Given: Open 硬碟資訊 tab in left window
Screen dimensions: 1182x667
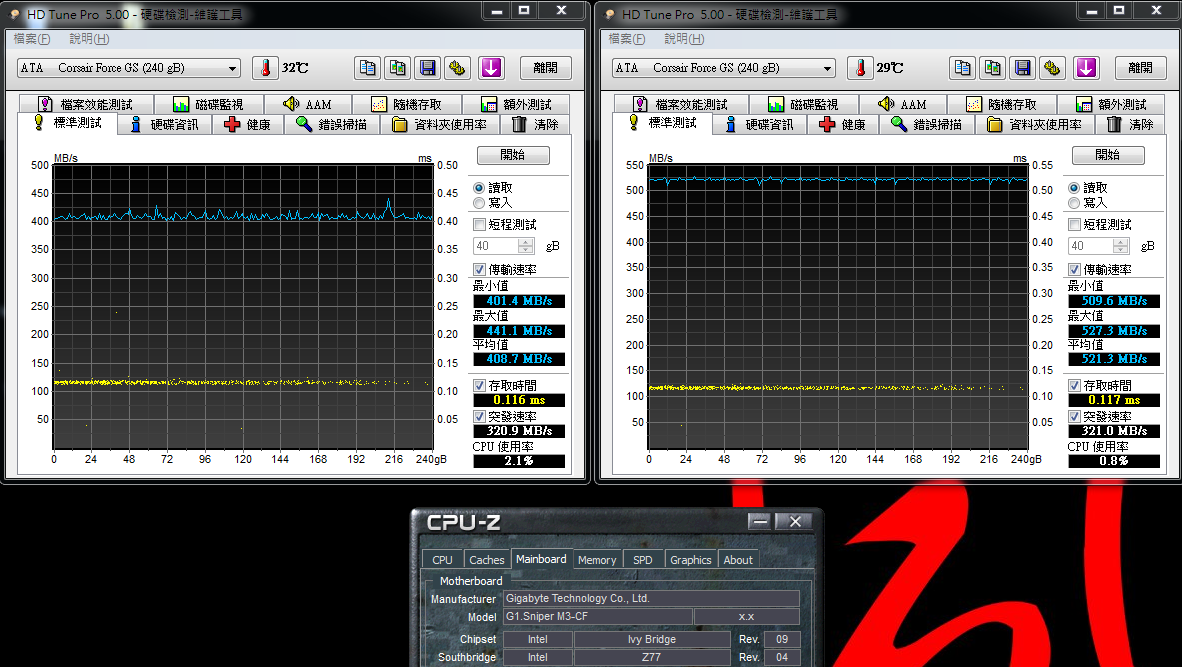Looking at the screenshot, I should click(x=164, y=124).
